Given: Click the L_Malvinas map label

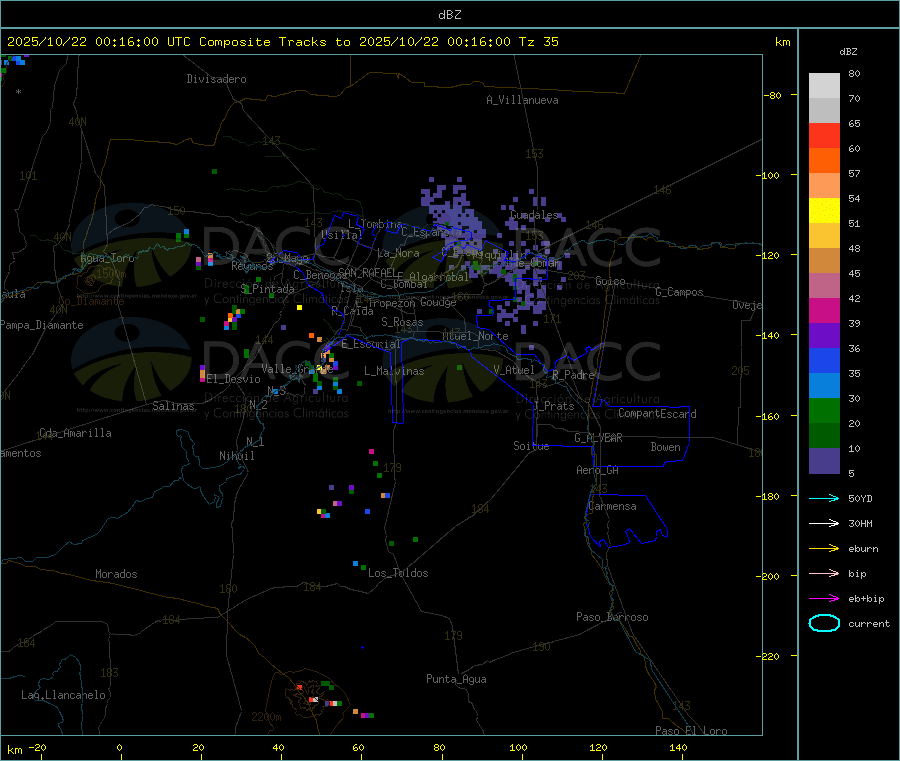Looking at the screenshot, I should 394,371.
